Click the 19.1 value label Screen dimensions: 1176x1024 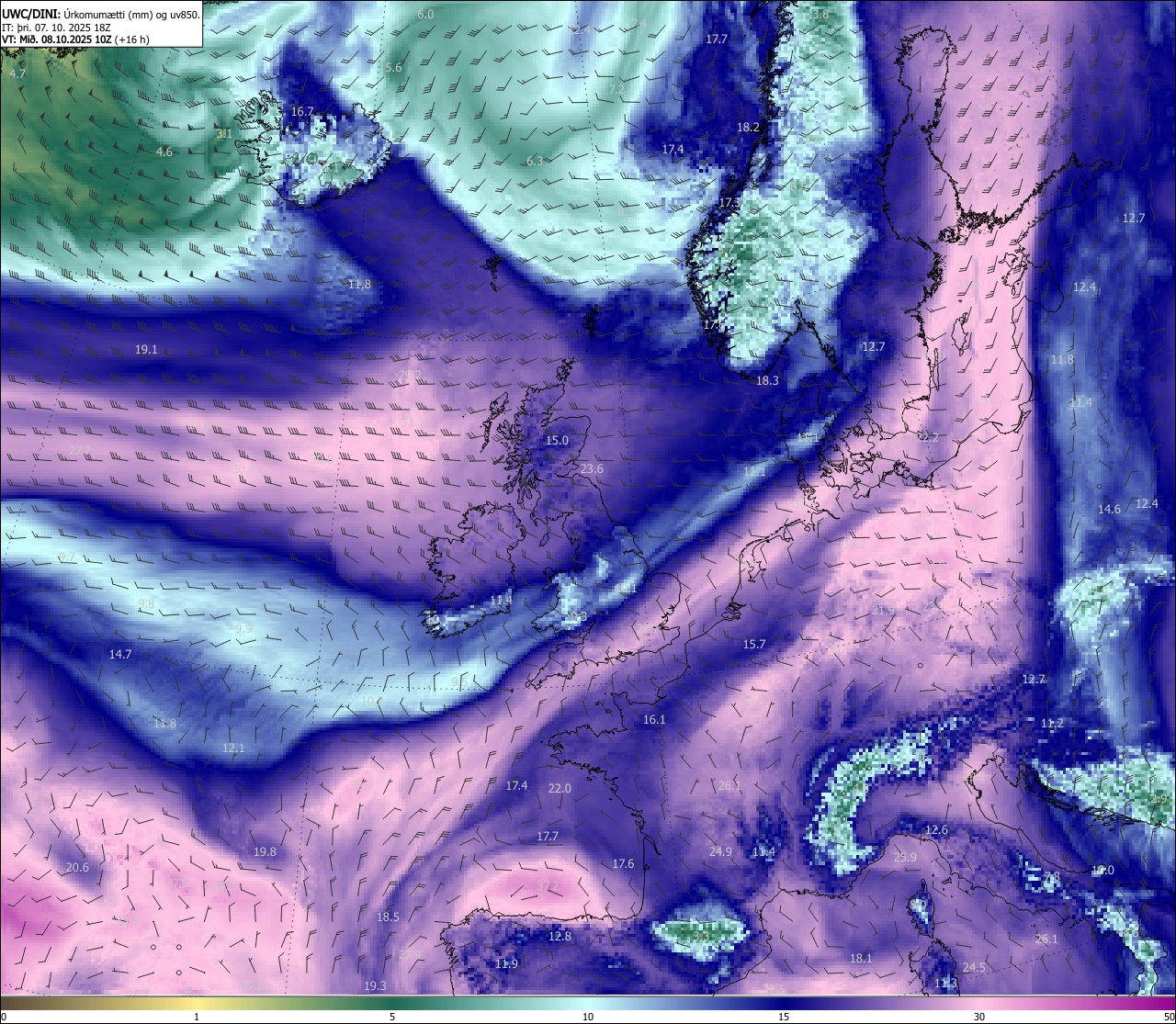pyautogui.click(x=146, y=350)
